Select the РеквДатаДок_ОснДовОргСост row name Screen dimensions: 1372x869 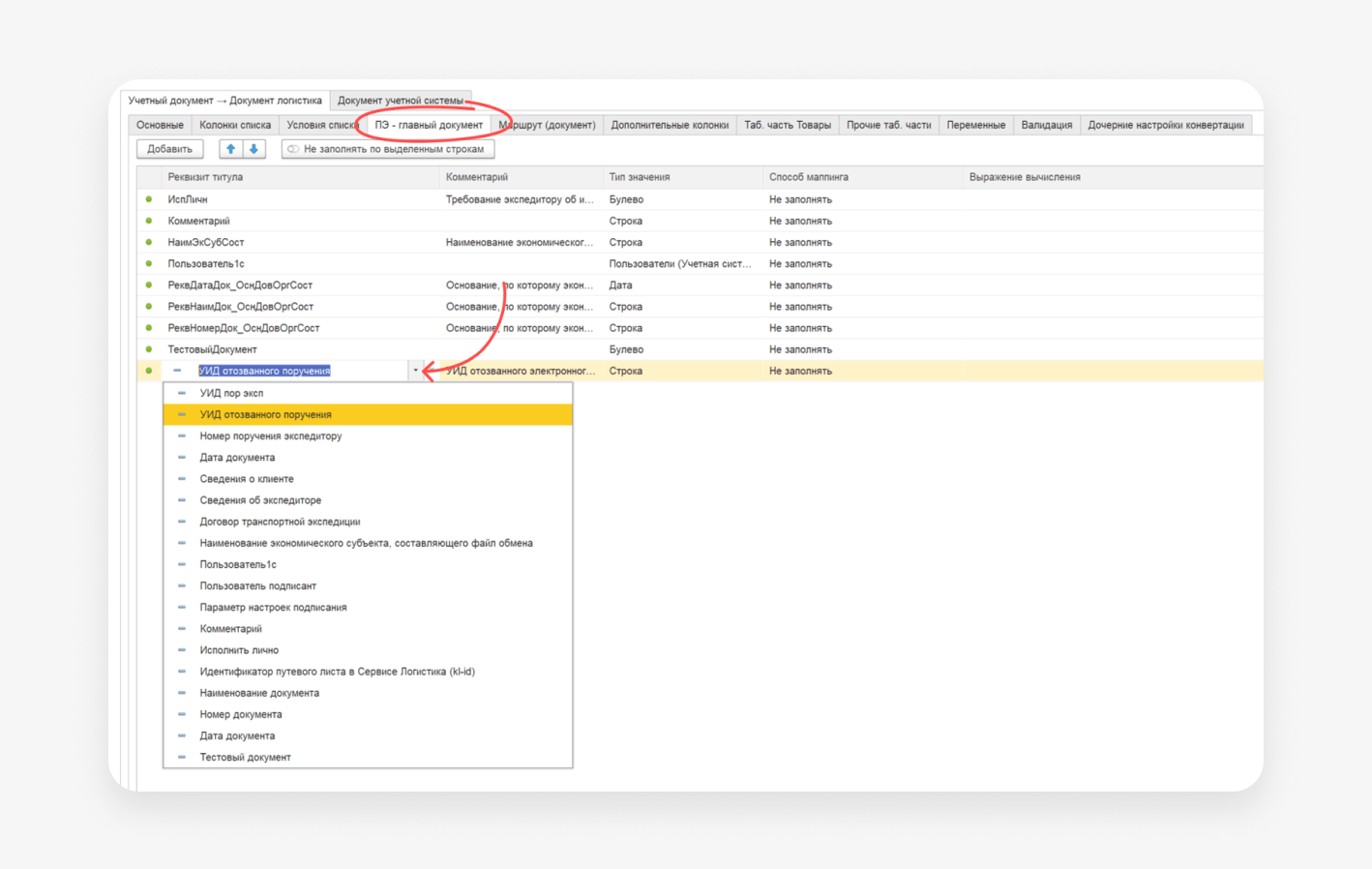point(301,285)
